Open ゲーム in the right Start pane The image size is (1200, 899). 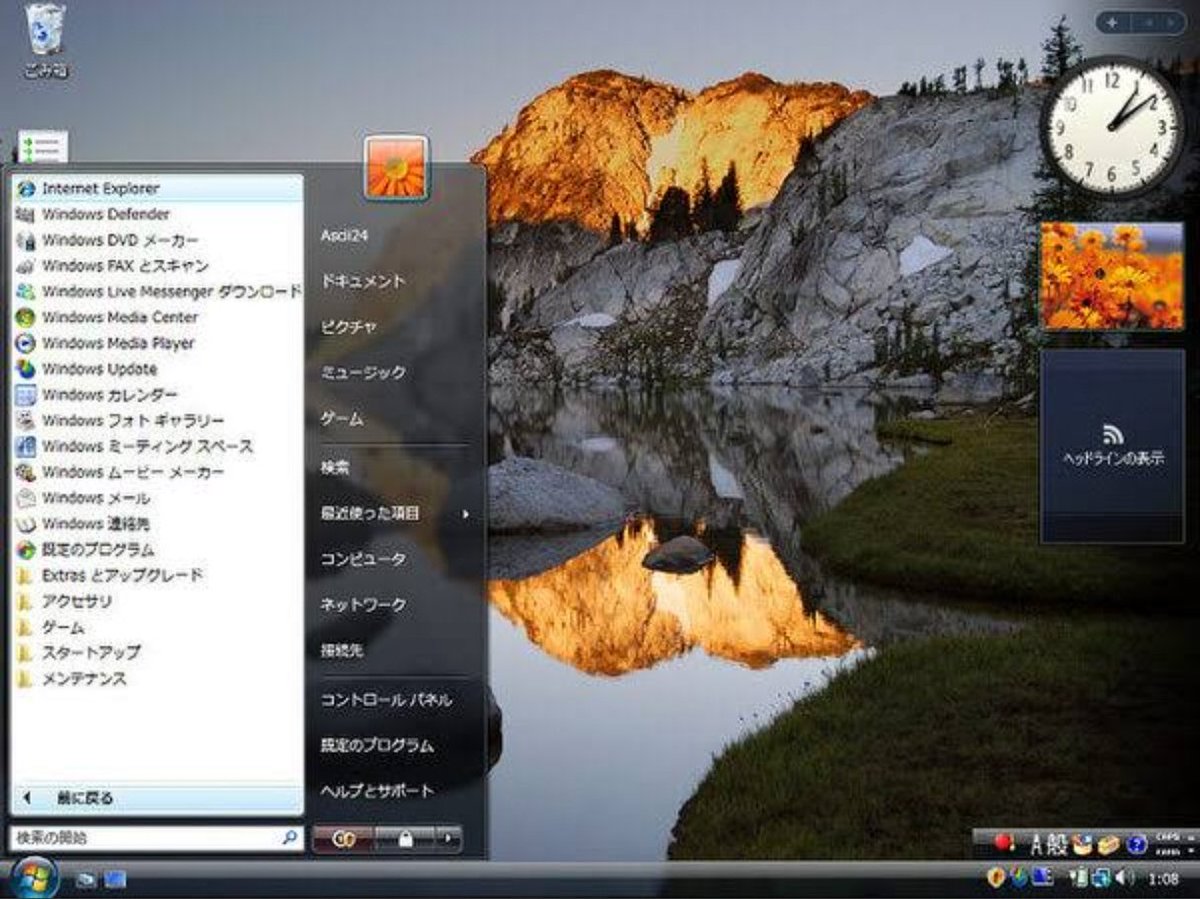pyautogui.click(x=342, y=418)
